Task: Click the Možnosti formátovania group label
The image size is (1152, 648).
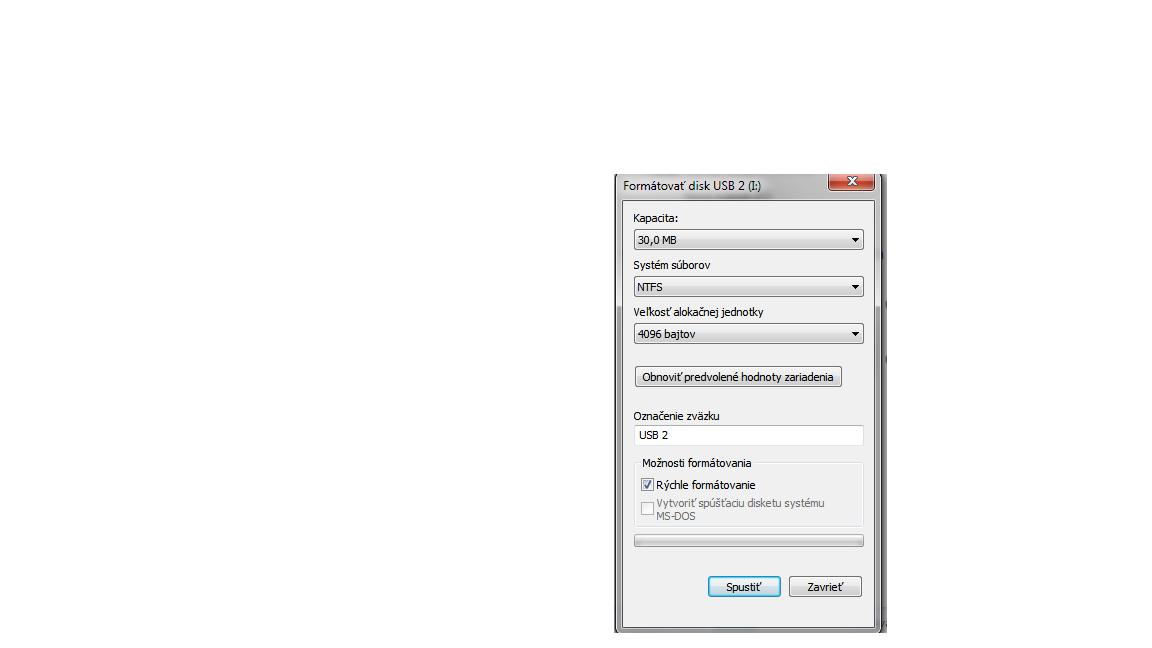Action: pyautogui.click(x=696, y=463)
